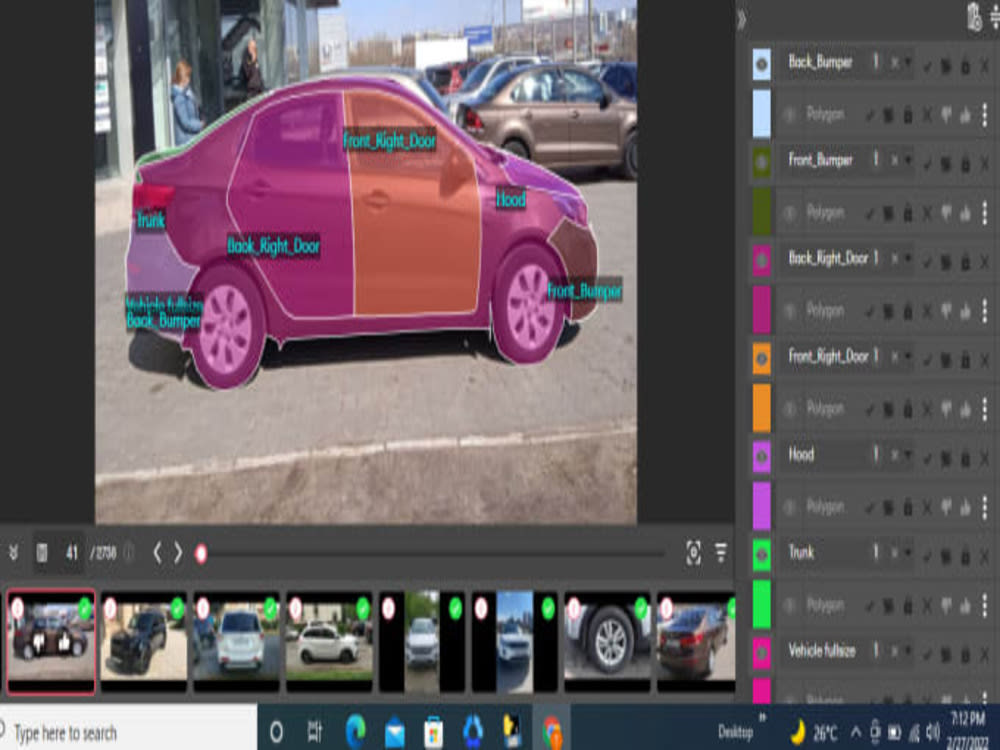Copy the Front_Bumper class annotations

(946, 164)
